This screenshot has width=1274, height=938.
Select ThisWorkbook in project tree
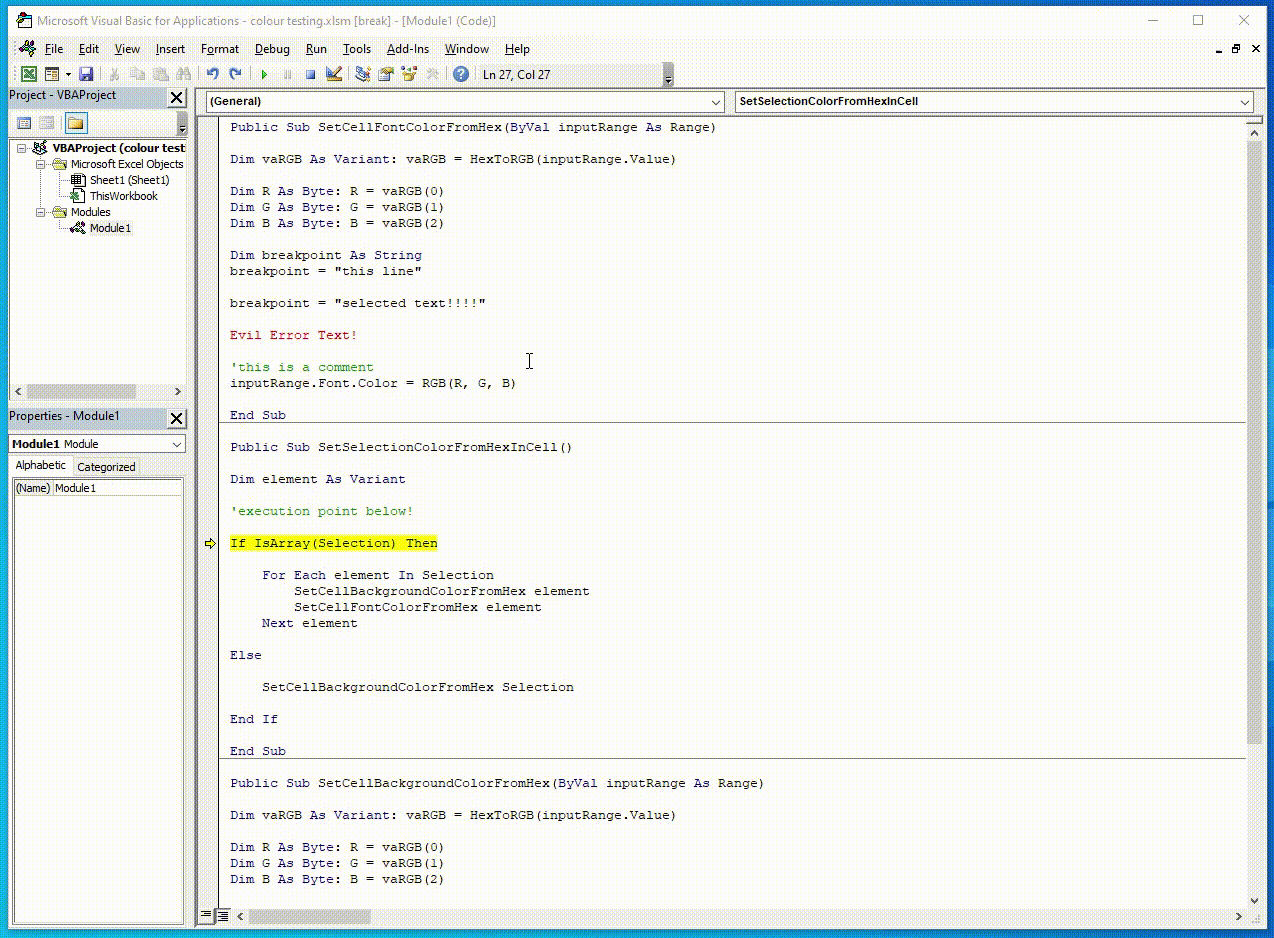click(x=123, y=196)
